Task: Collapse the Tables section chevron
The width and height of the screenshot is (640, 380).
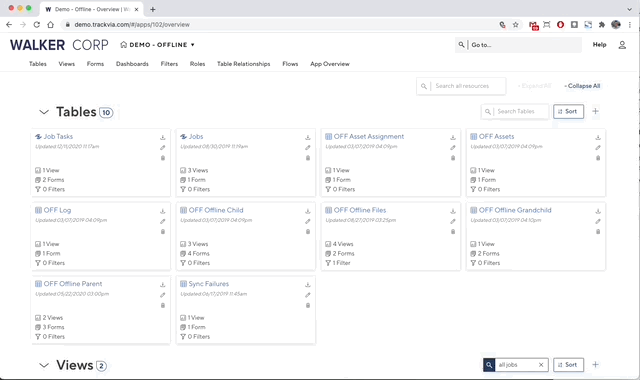Action: (44, 112)
